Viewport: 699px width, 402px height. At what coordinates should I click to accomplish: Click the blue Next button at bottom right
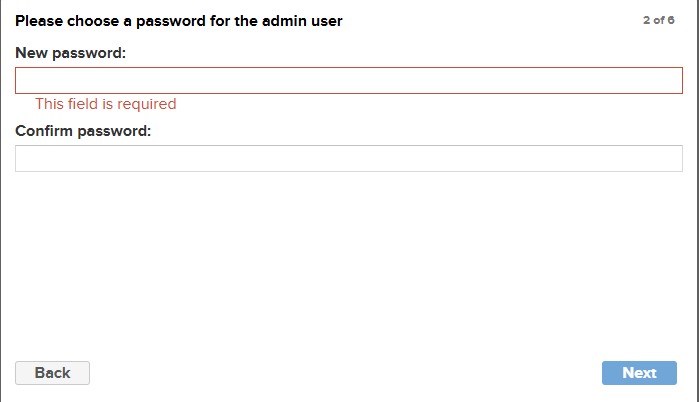(x=639, y=373)
